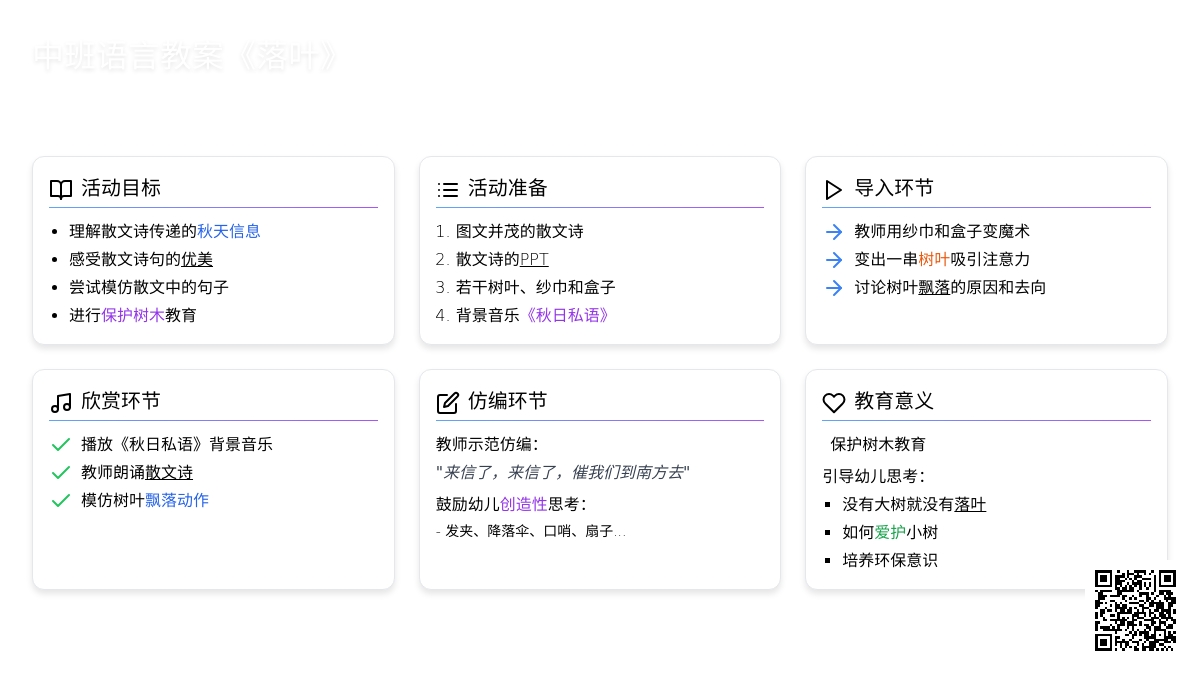Click the green checkmark beside 模仿树叶飘落动作
The width and height of the screenshot is (1200, 675).
pyautogui.click(x=61, y=501)
